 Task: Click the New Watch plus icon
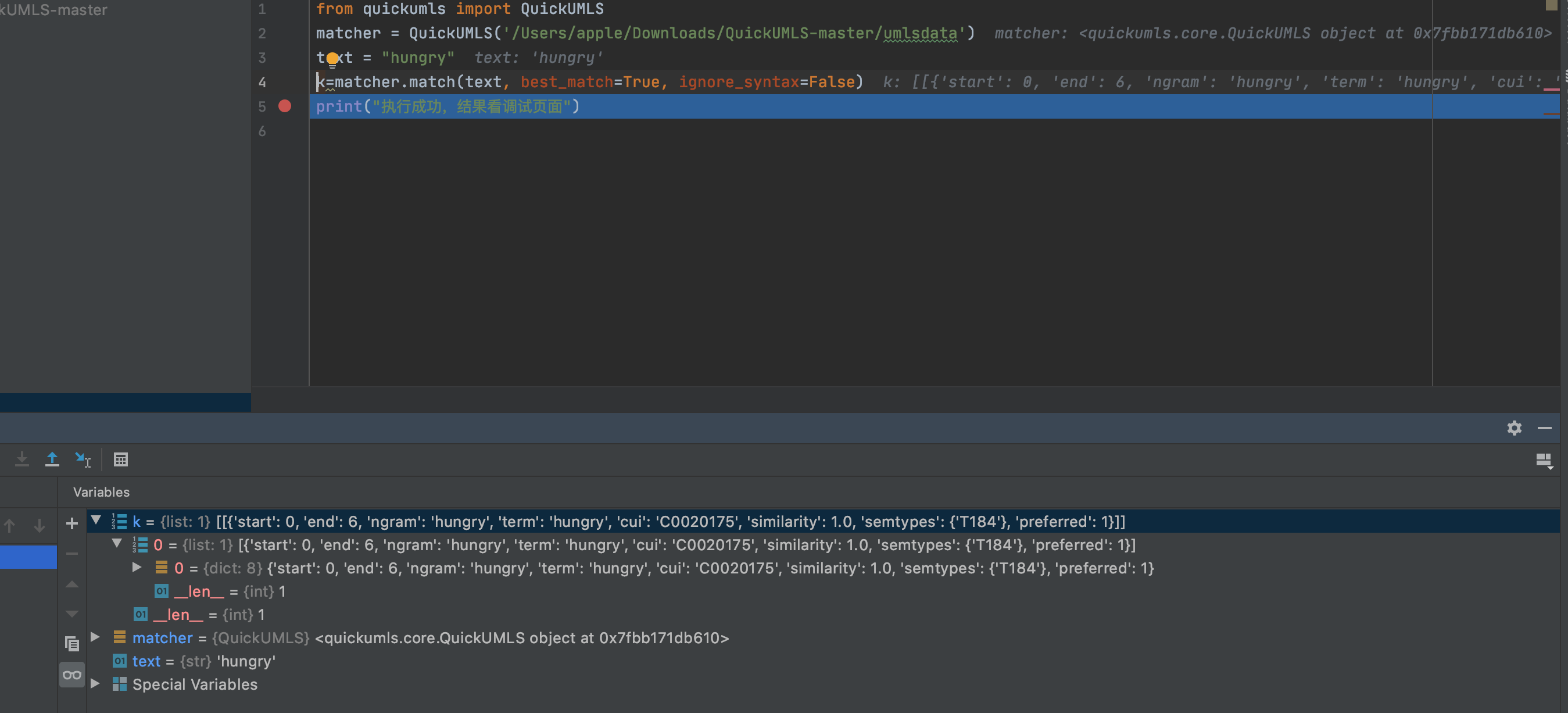[72, 523]
